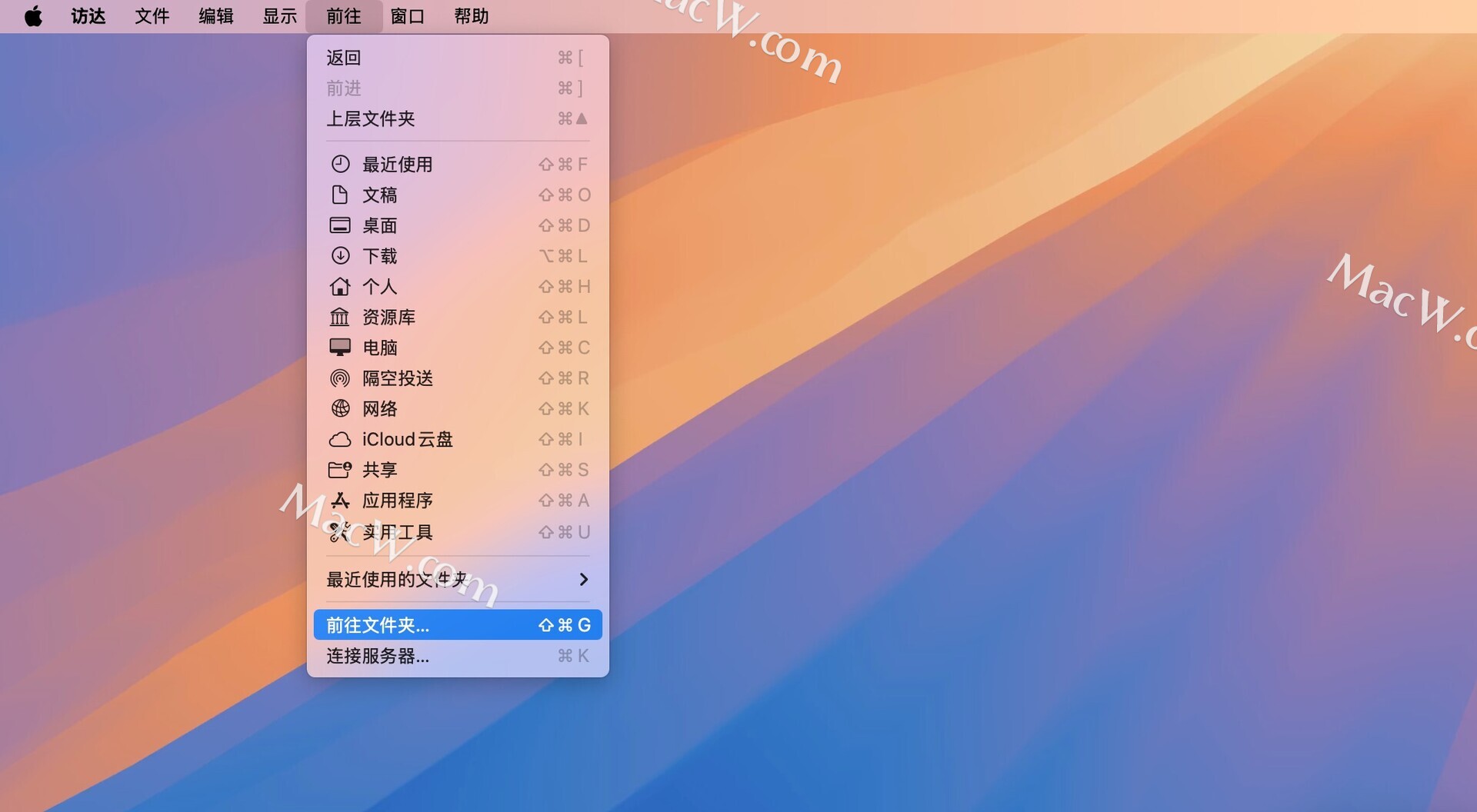Choose 电脑 in the menu
The image size is (1477, 812).
pos(458,348)
